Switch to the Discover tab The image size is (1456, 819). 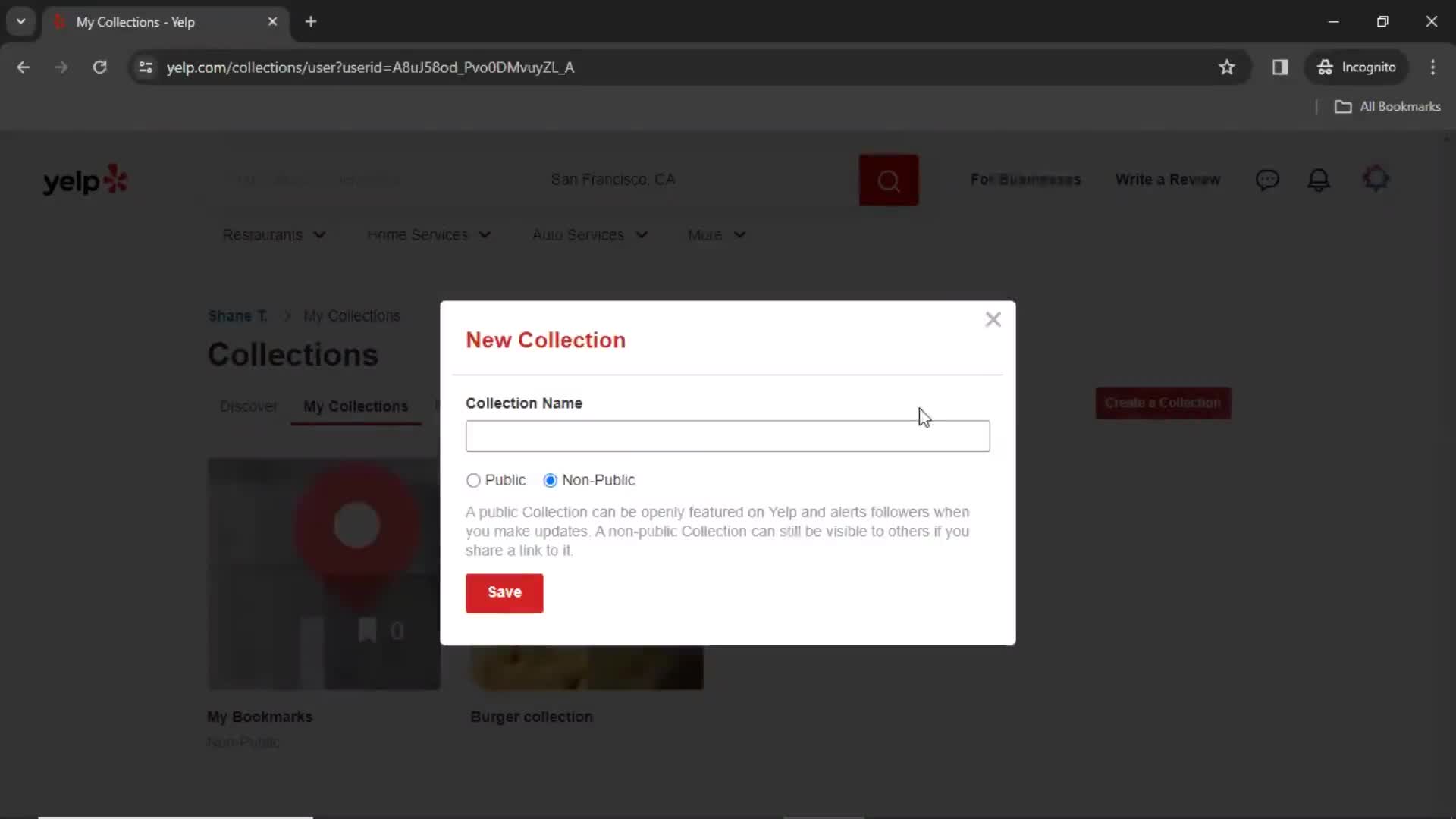pos(249,406)
